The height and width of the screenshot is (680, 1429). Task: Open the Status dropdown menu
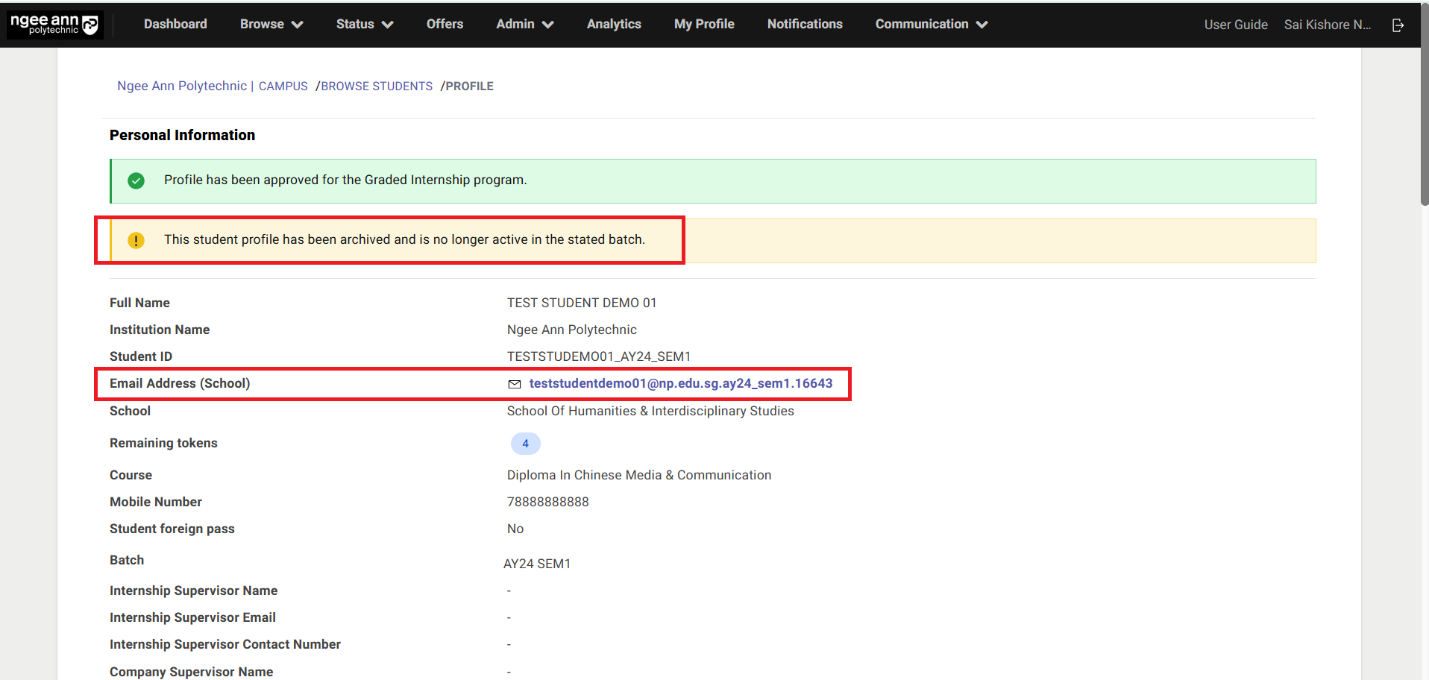coord(364,24)
